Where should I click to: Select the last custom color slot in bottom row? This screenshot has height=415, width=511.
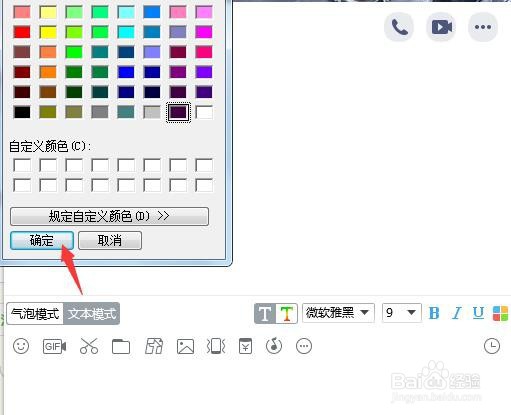204,185
